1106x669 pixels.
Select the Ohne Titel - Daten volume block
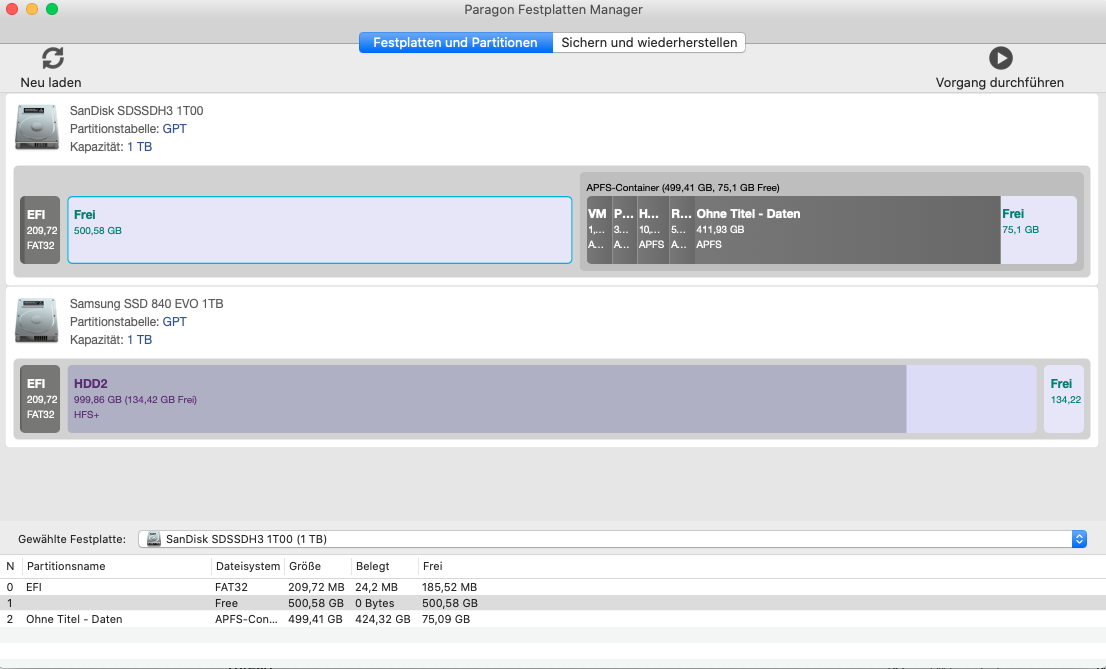point(846,230)
